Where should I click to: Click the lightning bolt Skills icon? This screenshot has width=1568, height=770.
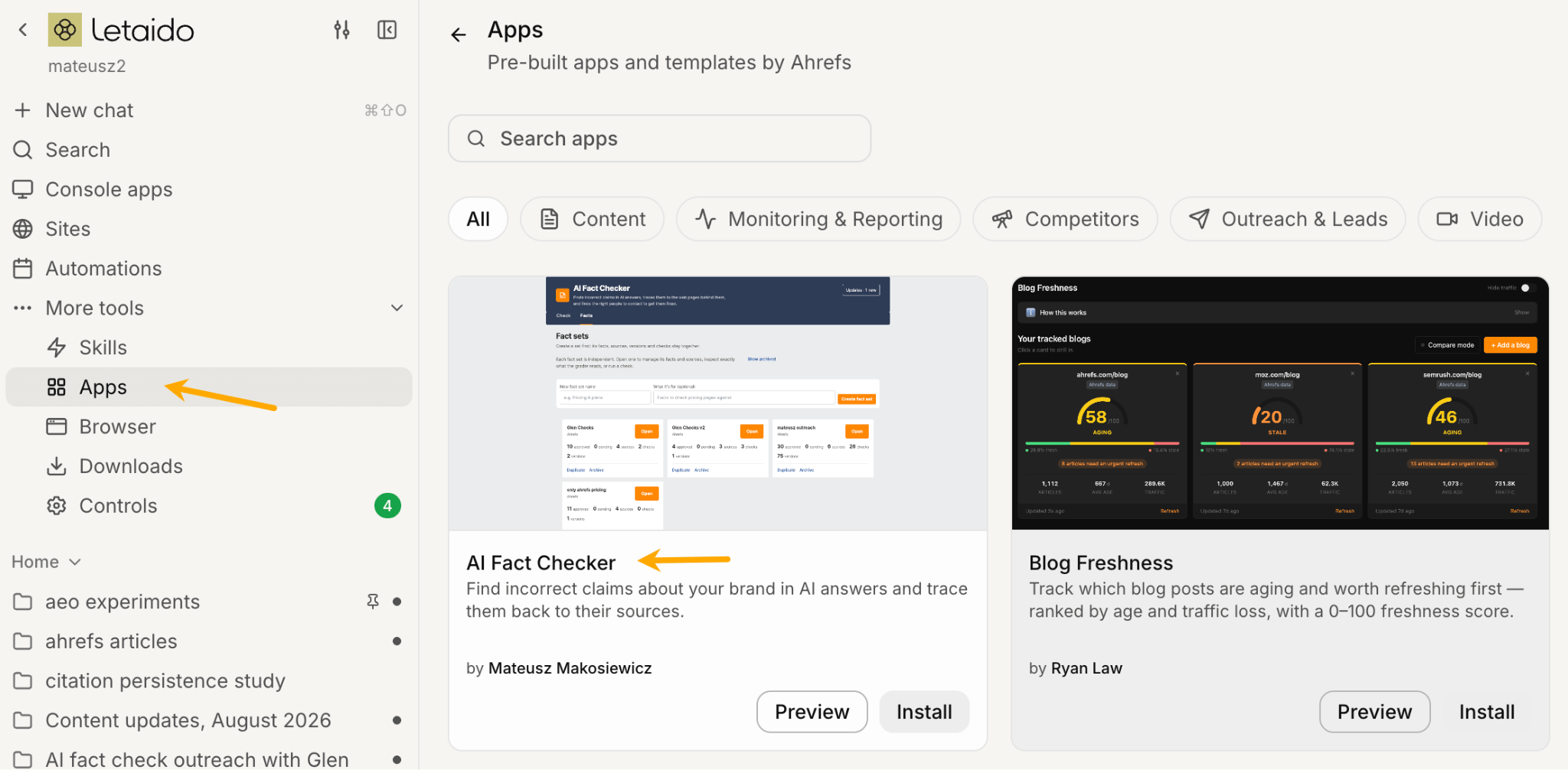(x=57, y=347)
